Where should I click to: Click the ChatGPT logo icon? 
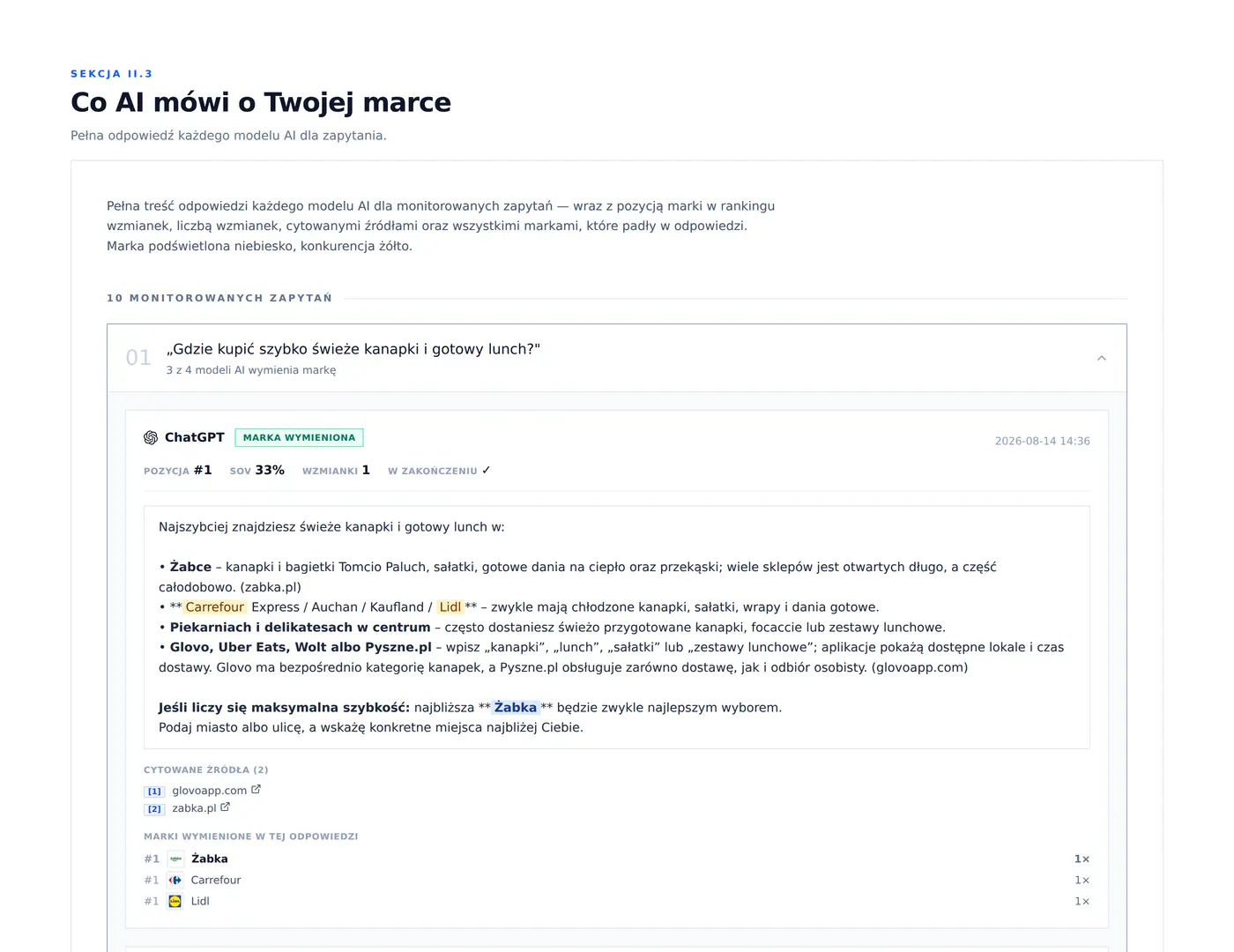pos(151,437)
